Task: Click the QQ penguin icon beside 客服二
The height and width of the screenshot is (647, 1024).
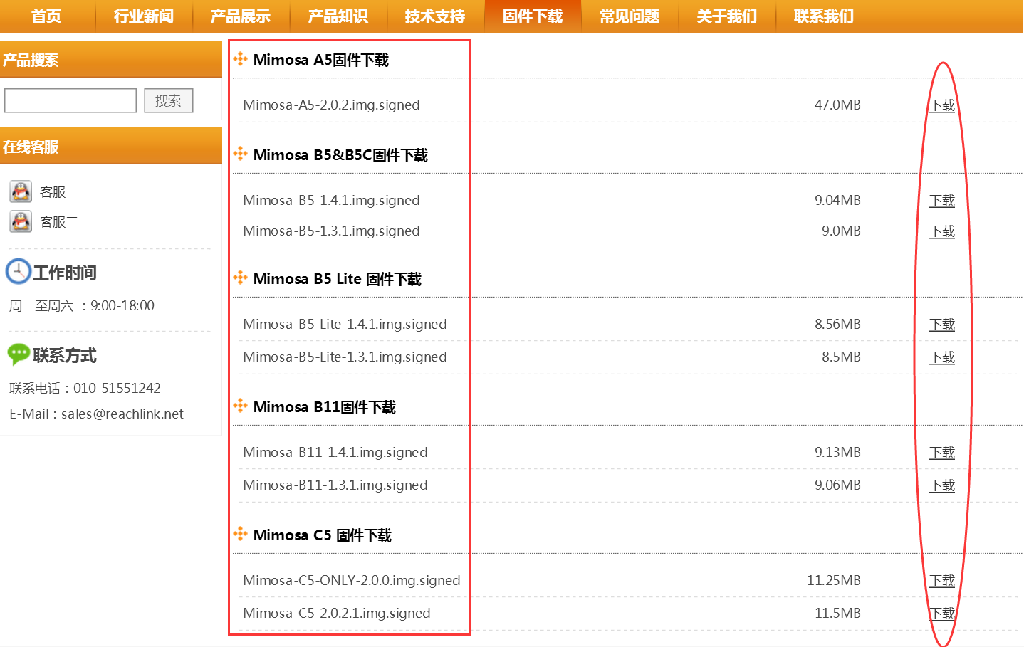Action: point(21,222)
